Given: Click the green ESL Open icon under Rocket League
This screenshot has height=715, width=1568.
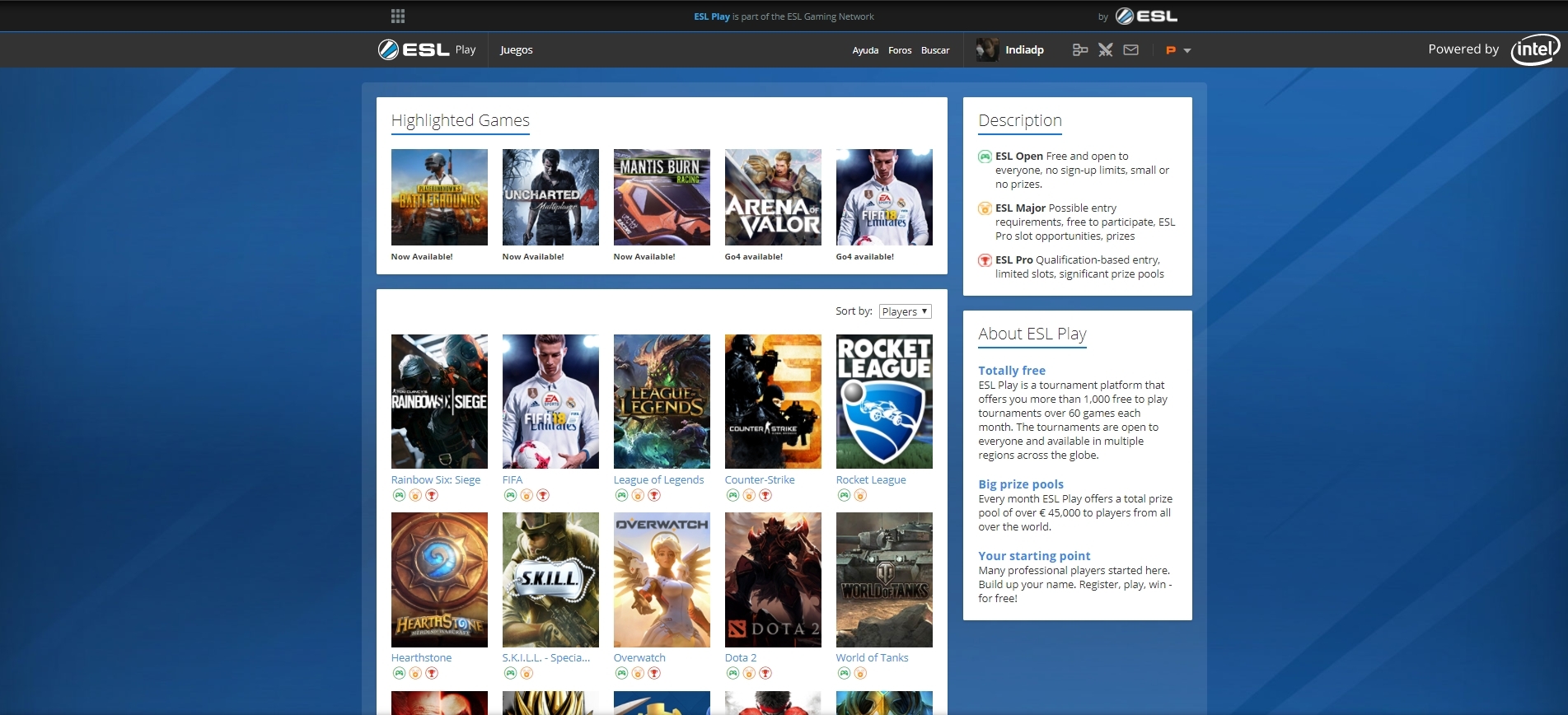Looking at the screenshot, I should pyautogui.click(x=844, y=495).
